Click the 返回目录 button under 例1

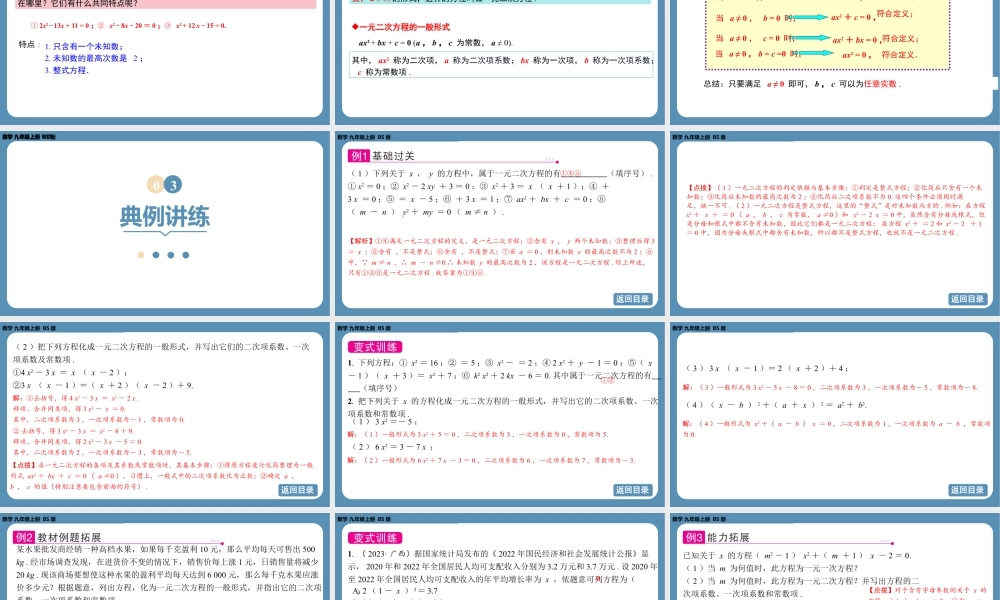coord(631,299)
